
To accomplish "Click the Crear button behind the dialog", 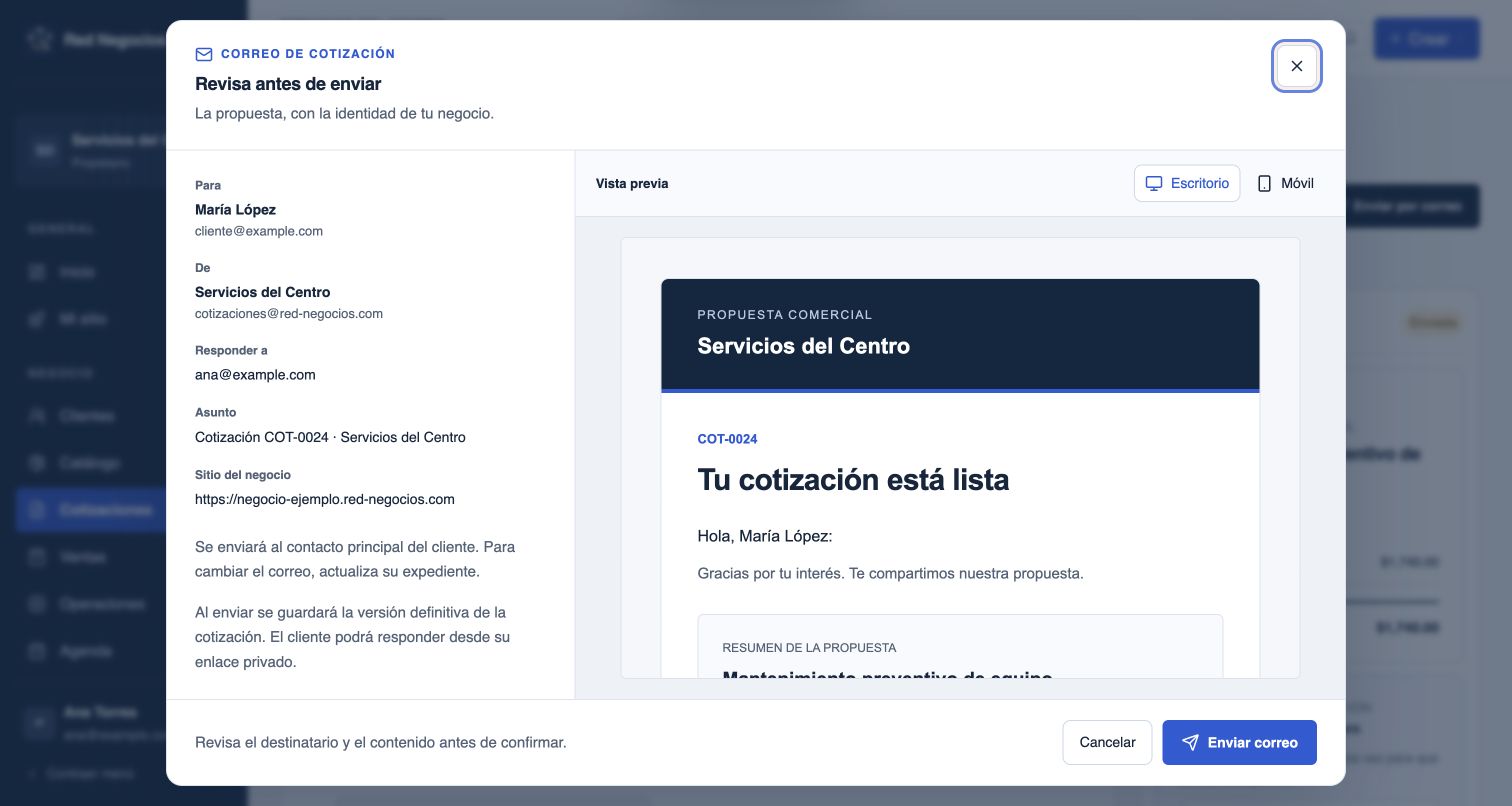I will 1427,40.
